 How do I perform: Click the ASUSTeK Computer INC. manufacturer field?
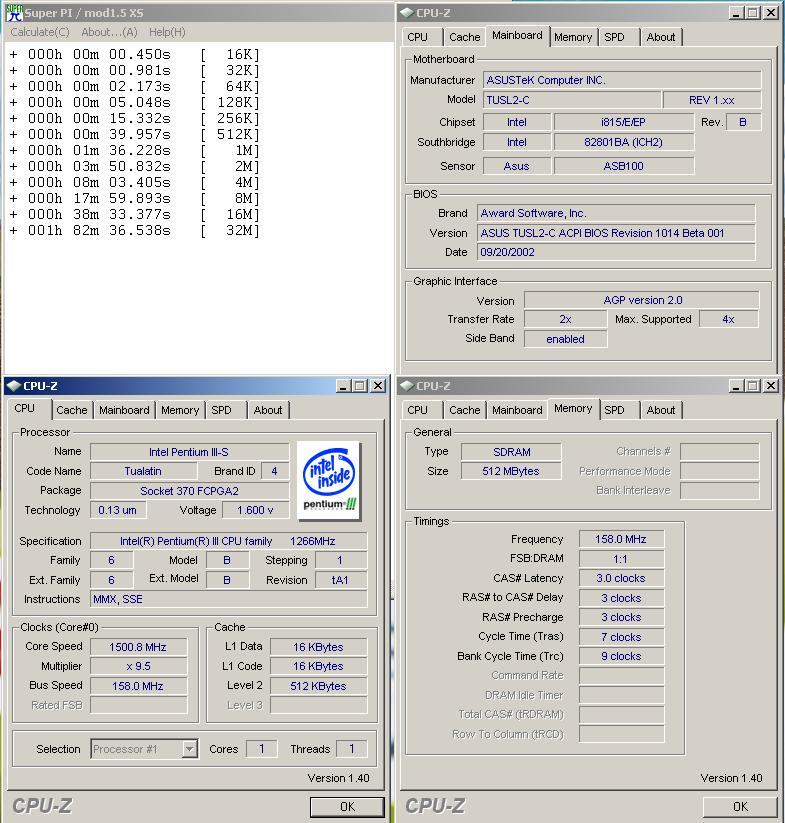(622, 80)
